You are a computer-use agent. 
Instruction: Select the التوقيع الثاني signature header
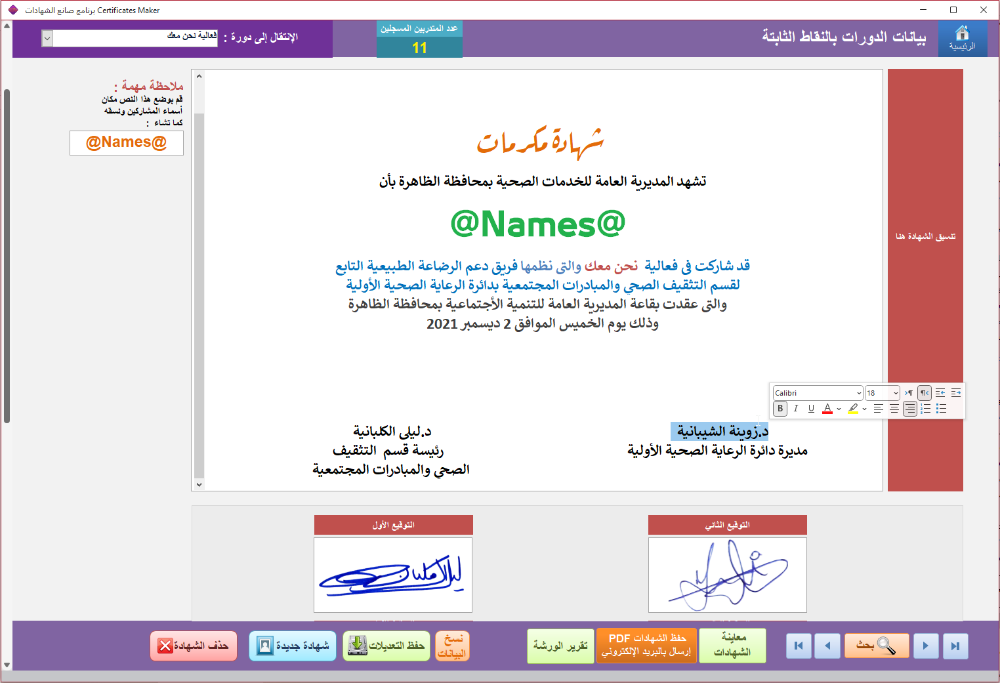click(727, 525)
